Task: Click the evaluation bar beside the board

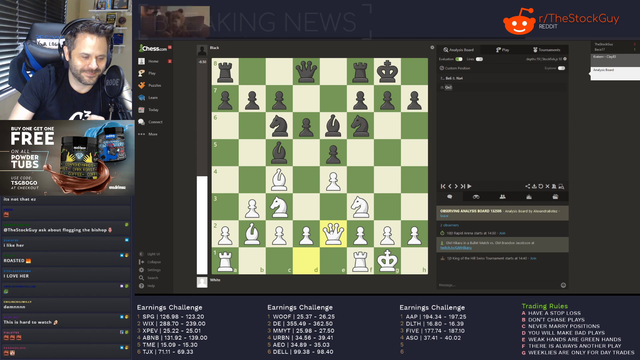Action: 202,166
